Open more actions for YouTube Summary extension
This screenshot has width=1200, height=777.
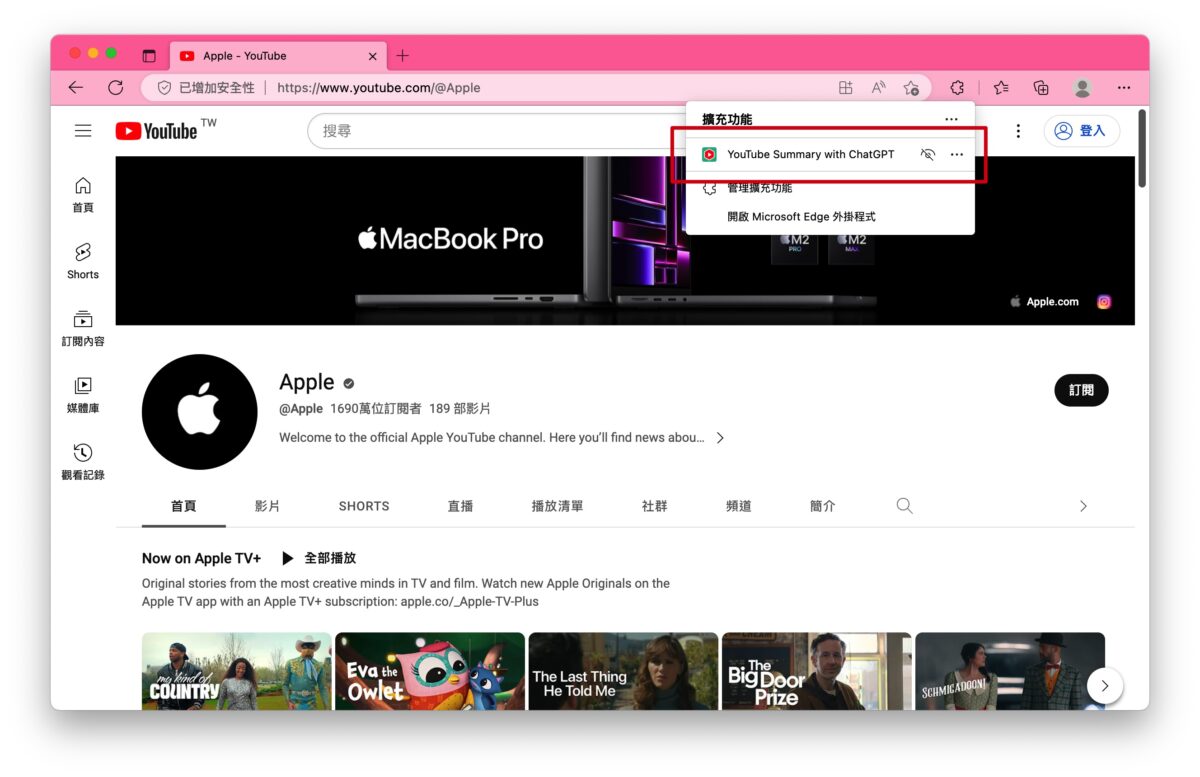957,155
